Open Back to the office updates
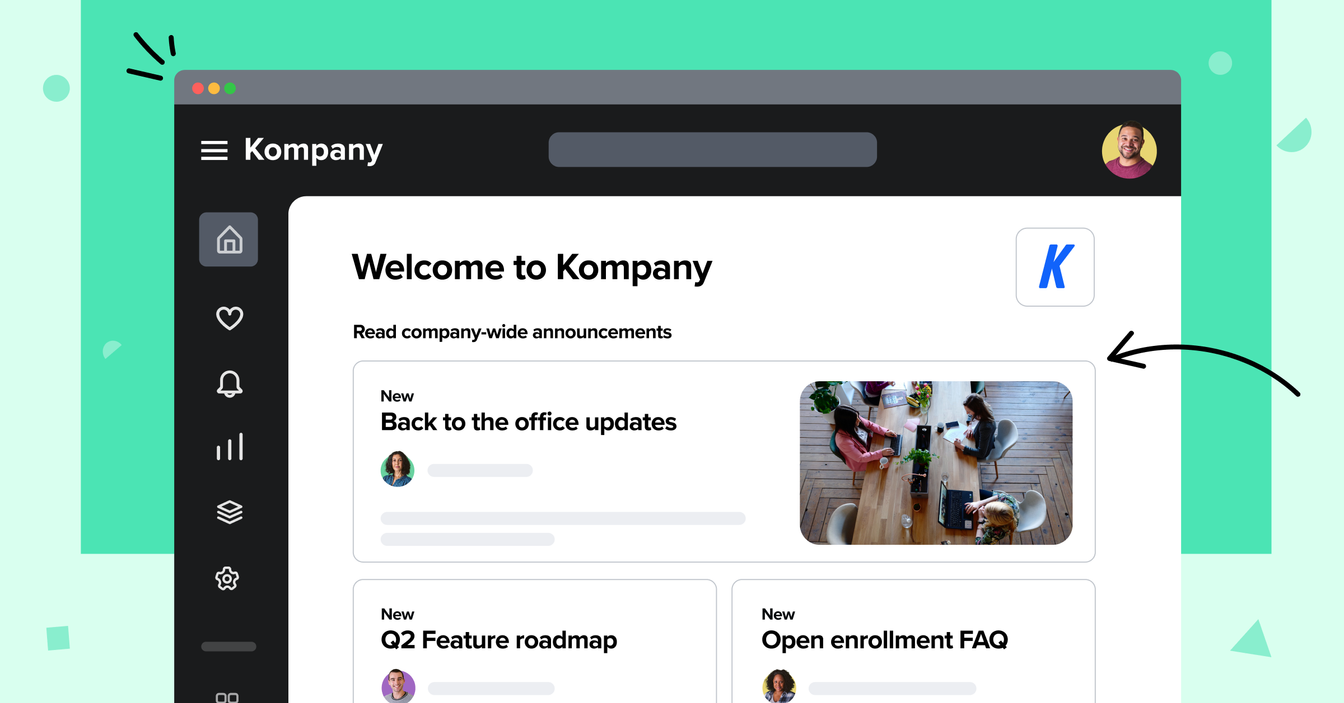The height and width of the screenshot is (703, 1344). coord(528,422)
